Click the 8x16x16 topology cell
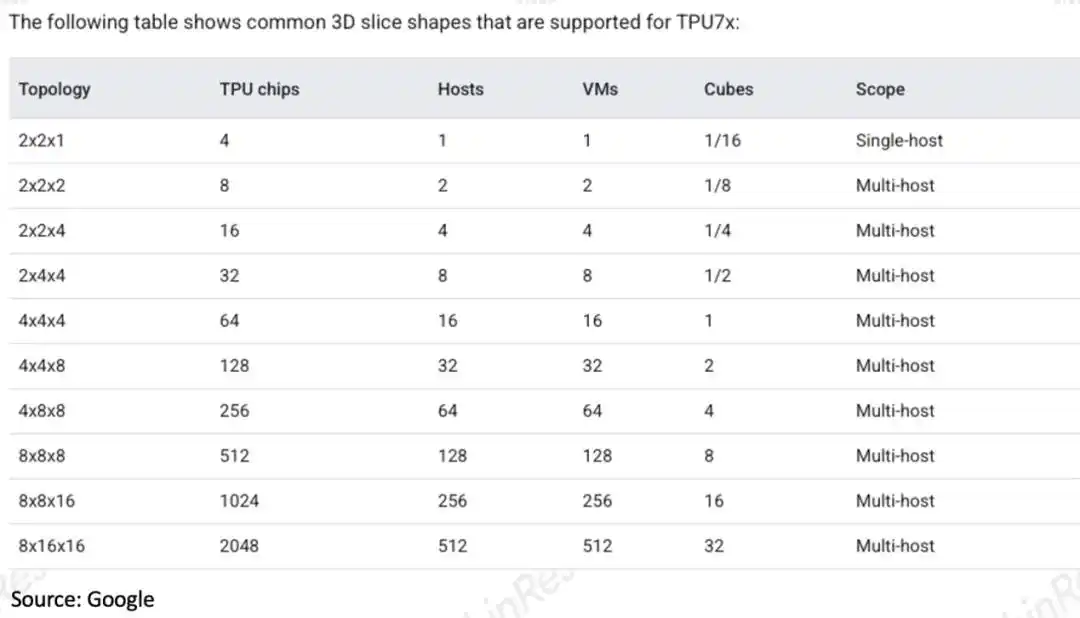Image resolution: width=1080 pixels, height=618 pixels. (x=52, y=546)
